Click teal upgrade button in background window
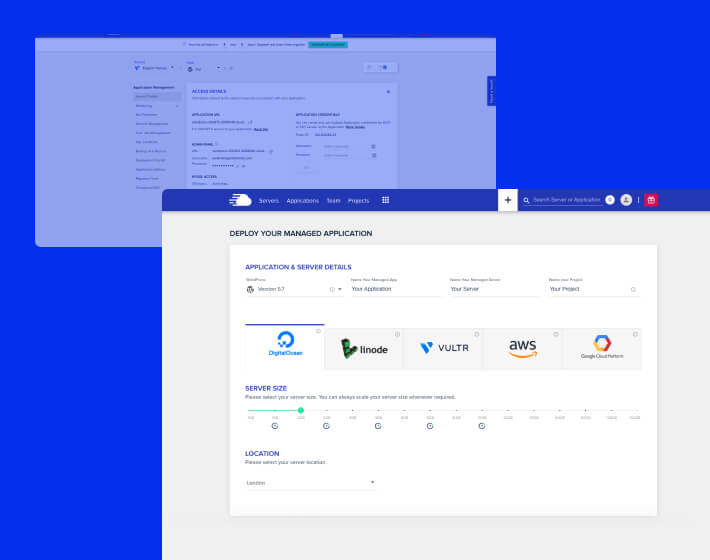 [328, 44]
